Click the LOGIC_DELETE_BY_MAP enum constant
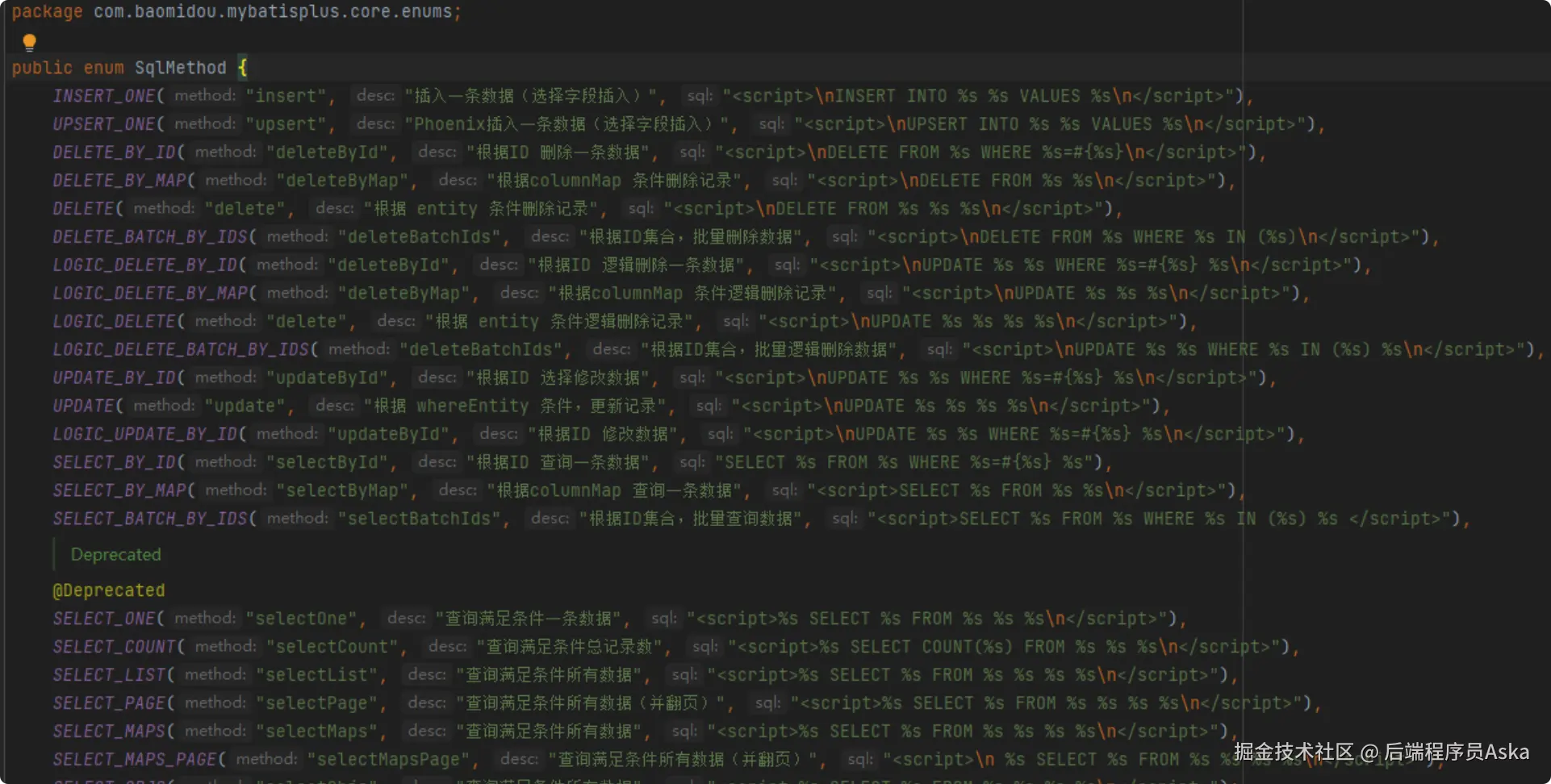Viewport: 1551px width, 784px height. 150,294
